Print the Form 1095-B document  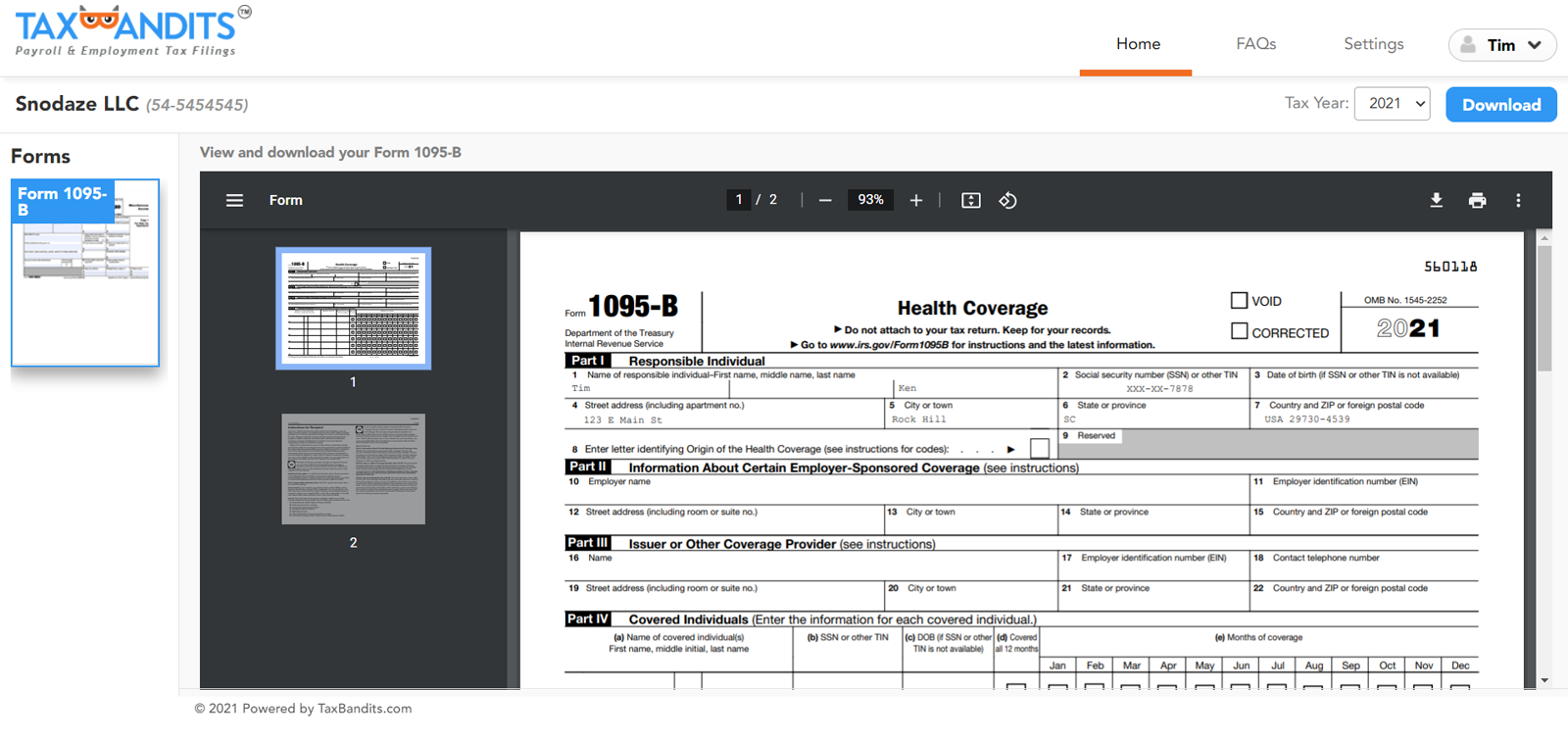(1477, 200)
